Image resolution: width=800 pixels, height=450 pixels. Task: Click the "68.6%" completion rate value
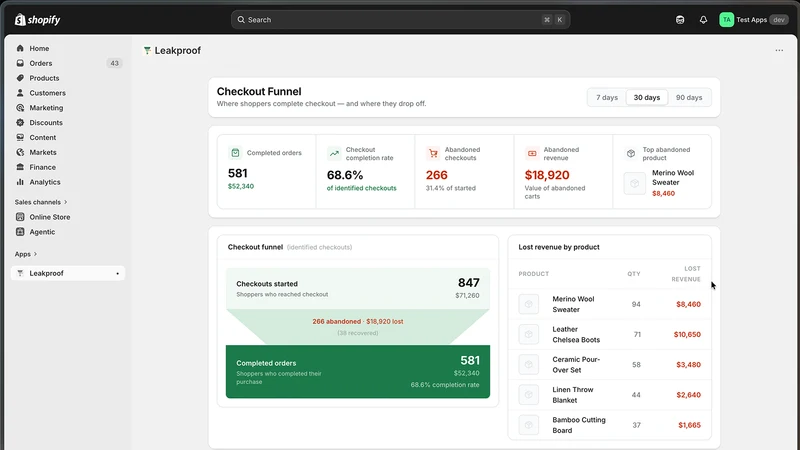click(x=345, y=175)
